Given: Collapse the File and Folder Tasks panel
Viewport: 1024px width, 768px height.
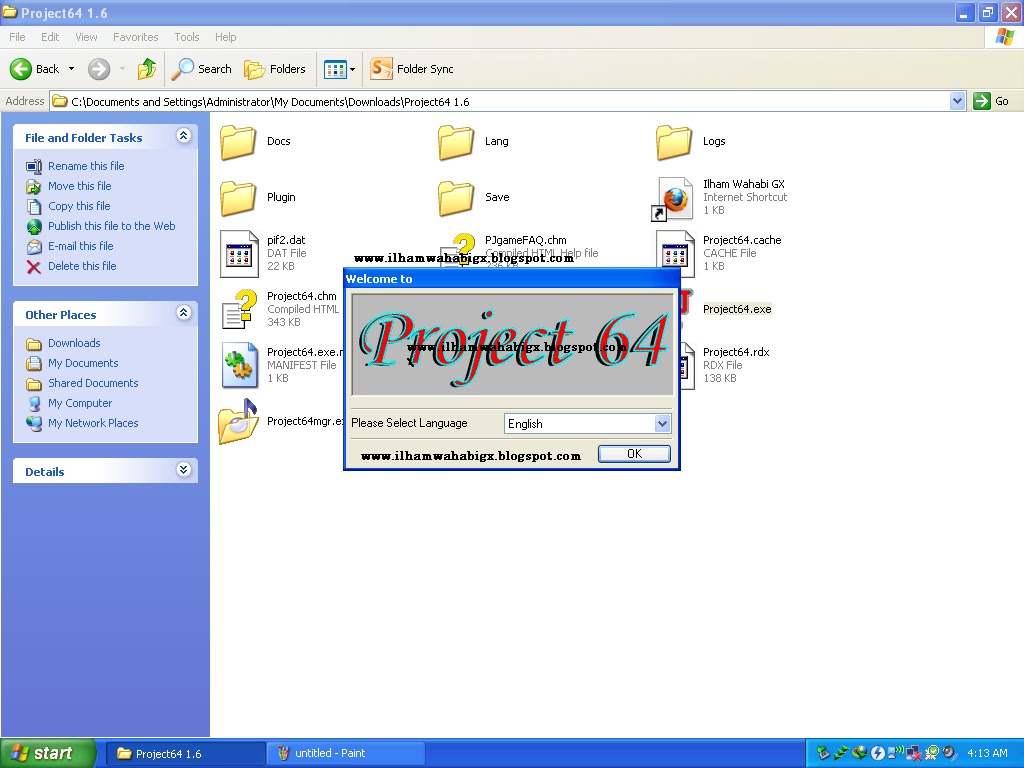Looking at the screenshot, I should [x=184, y=136].
